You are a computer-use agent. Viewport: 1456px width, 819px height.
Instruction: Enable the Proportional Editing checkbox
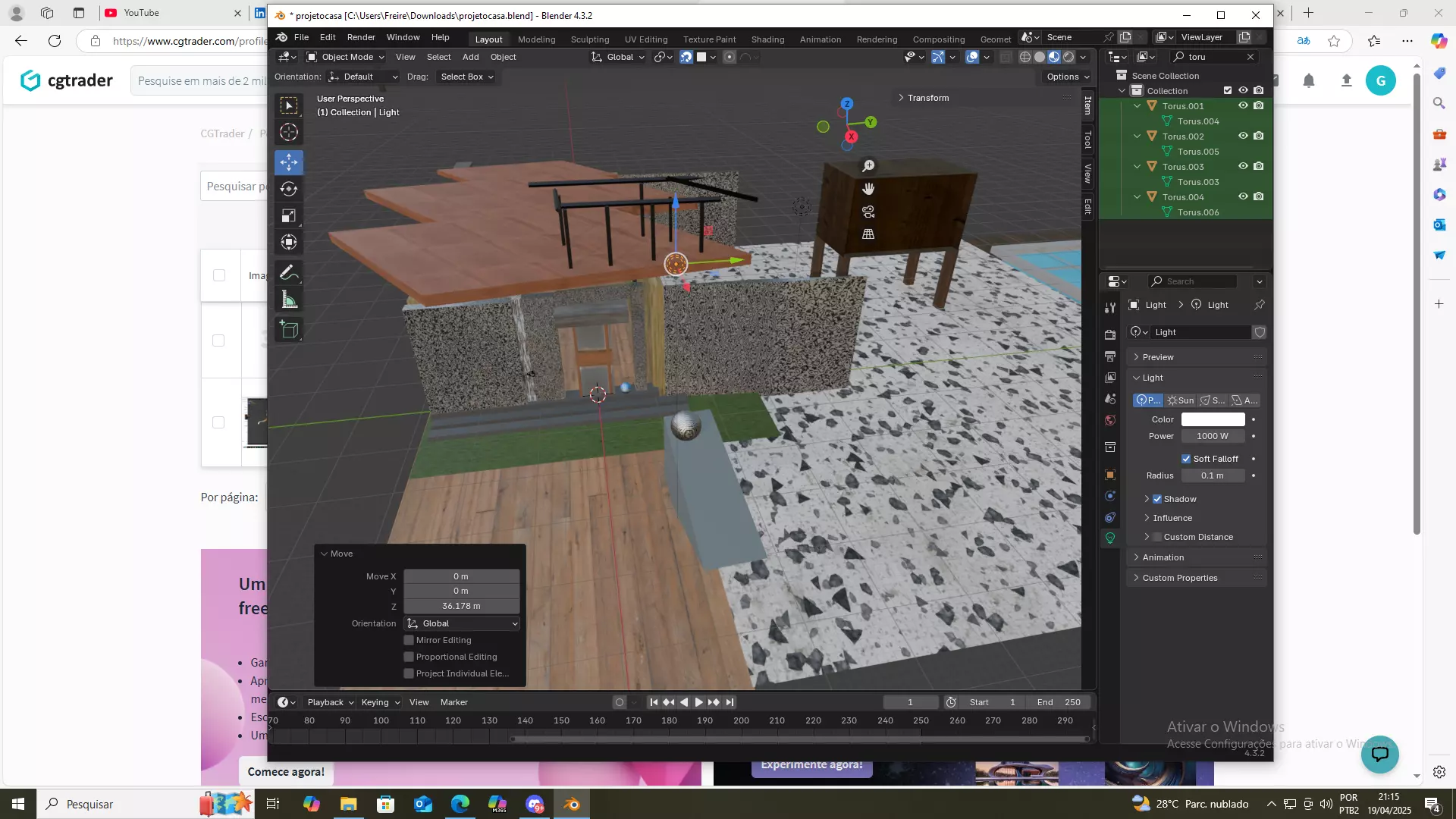click(409, 657)
